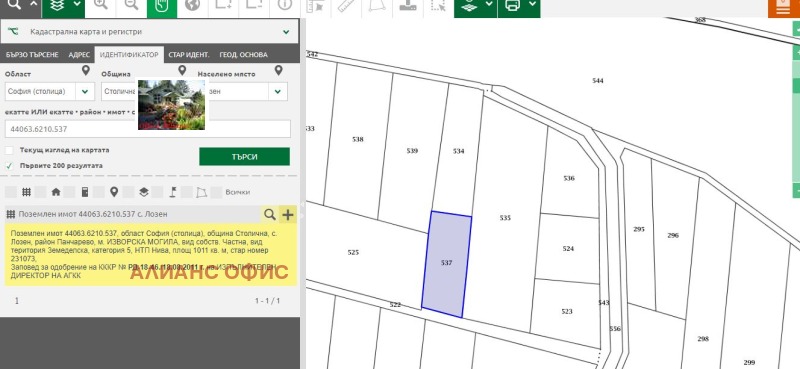The height and width of the screenshot is (369, 800).
Task: Click the polygon zone filter icon
Action: (202, 192)
